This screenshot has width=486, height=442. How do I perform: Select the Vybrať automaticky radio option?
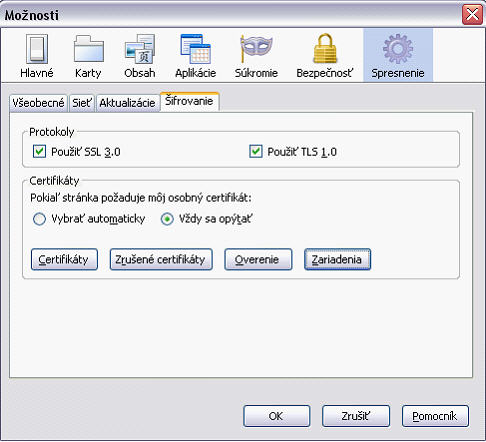click(39, 219)
